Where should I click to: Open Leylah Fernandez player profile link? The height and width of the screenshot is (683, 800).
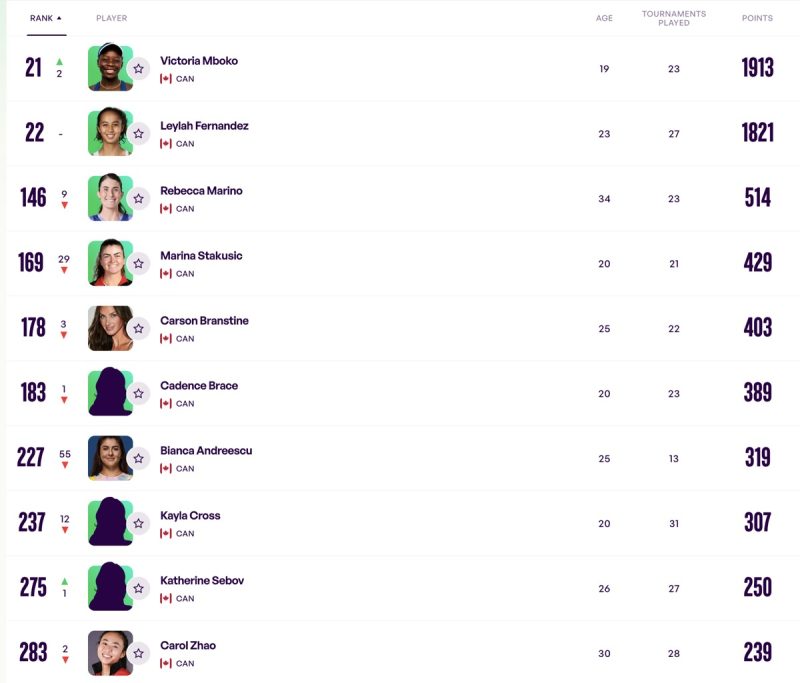pos(204,126)
